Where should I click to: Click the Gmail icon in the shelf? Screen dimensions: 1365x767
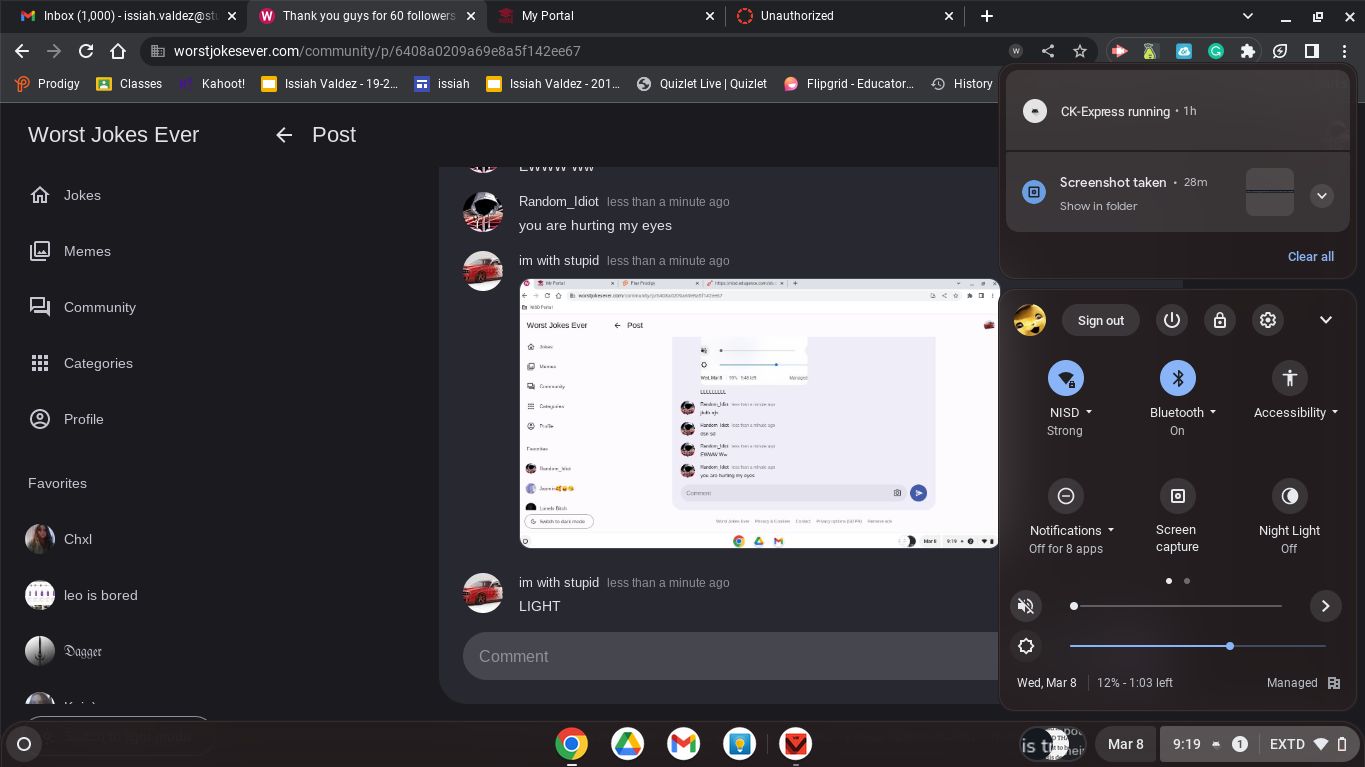coord(684,744)
